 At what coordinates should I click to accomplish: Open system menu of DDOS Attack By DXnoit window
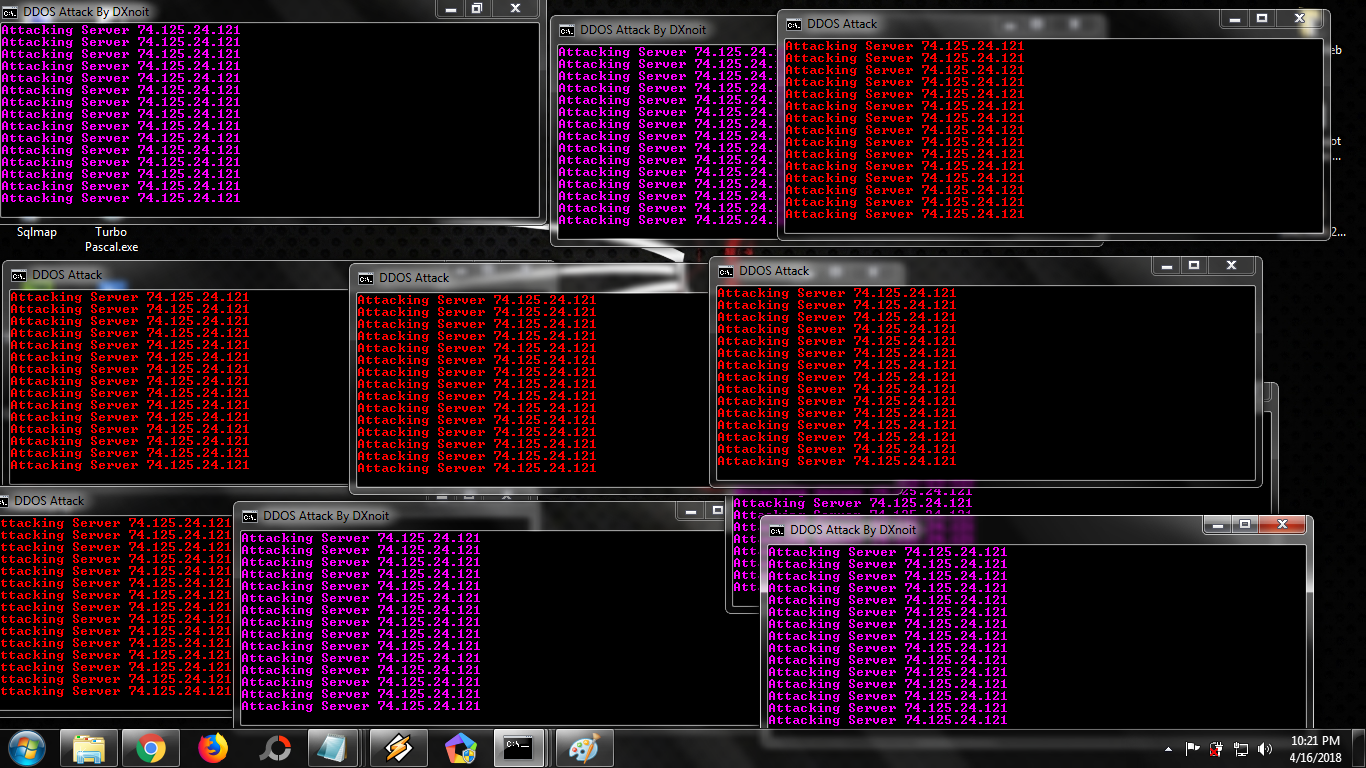coord(10,10)
